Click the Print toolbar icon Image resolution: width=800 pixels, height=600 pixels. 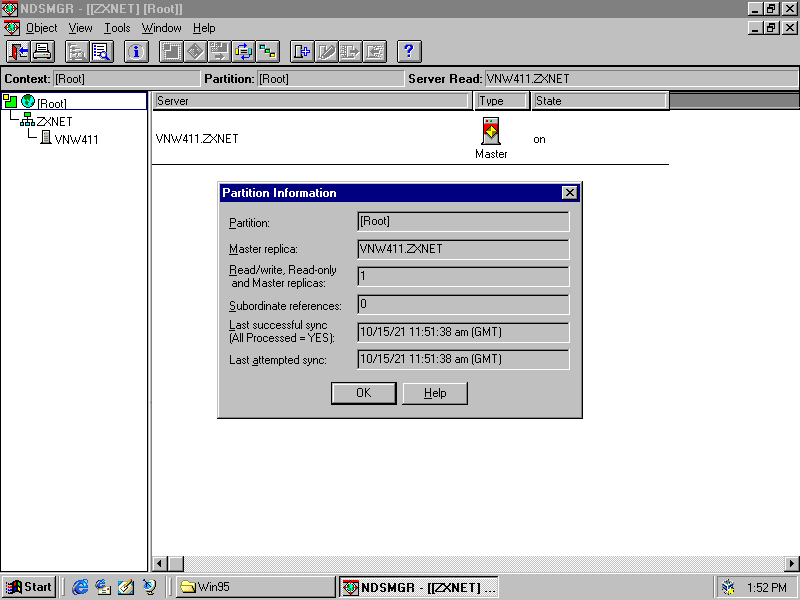43,52
